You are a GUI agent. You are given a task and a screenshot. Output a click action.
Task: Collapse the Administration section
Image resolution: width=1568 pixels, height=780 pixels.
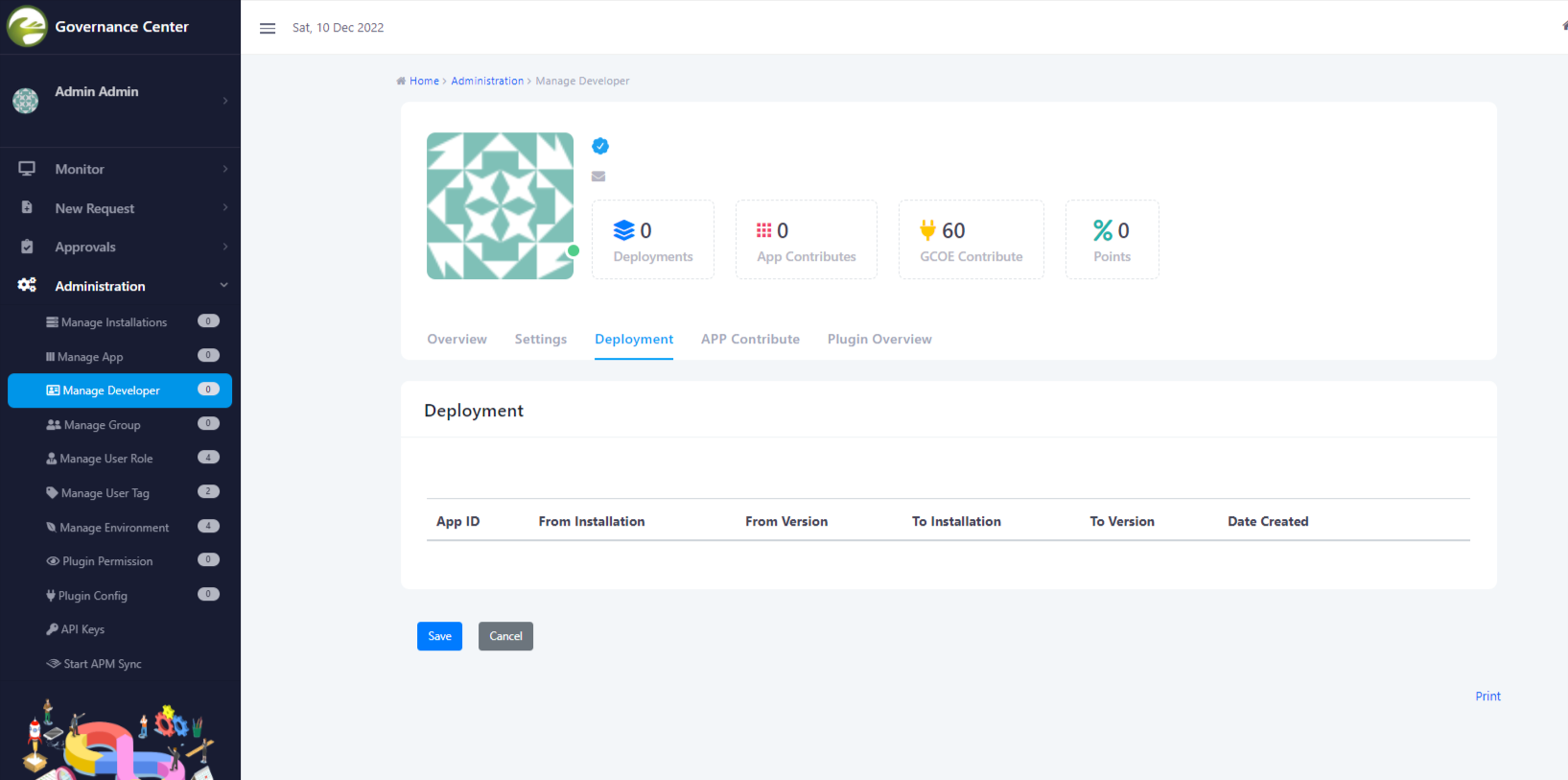coord(120,286)
